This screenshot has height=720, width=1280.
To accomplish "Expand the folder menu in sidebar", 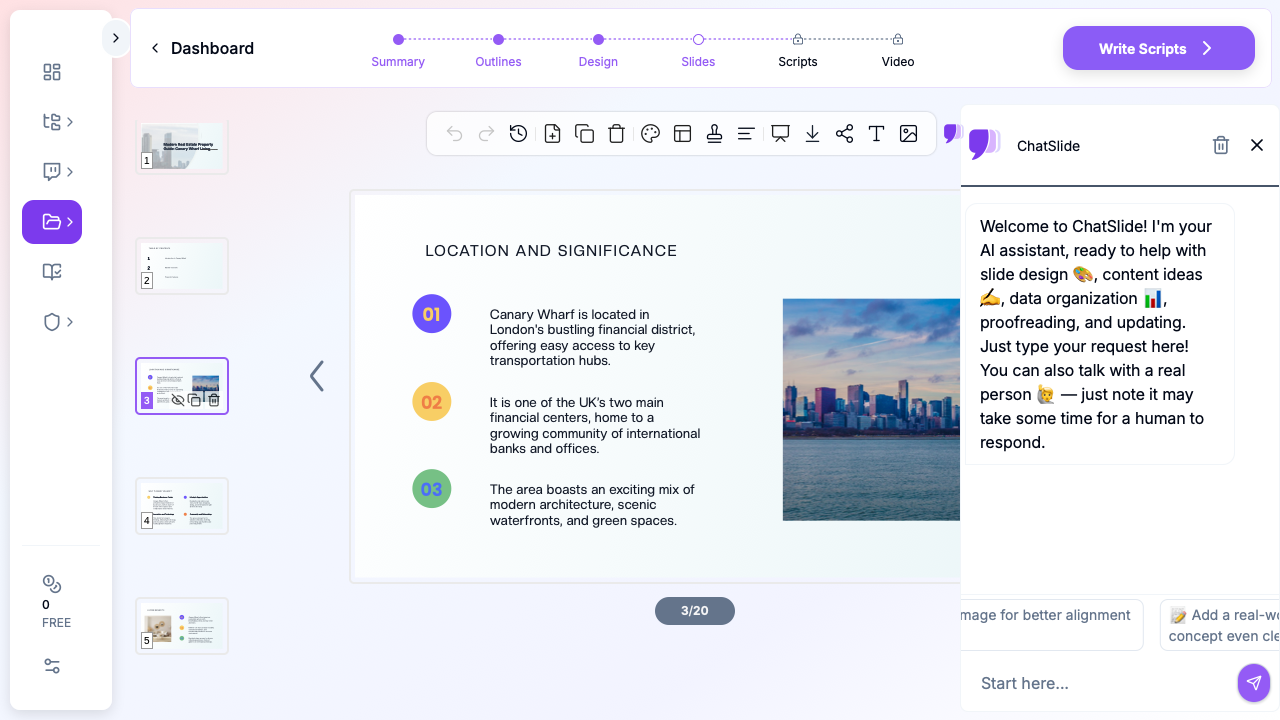I will [x=52, y=222].
